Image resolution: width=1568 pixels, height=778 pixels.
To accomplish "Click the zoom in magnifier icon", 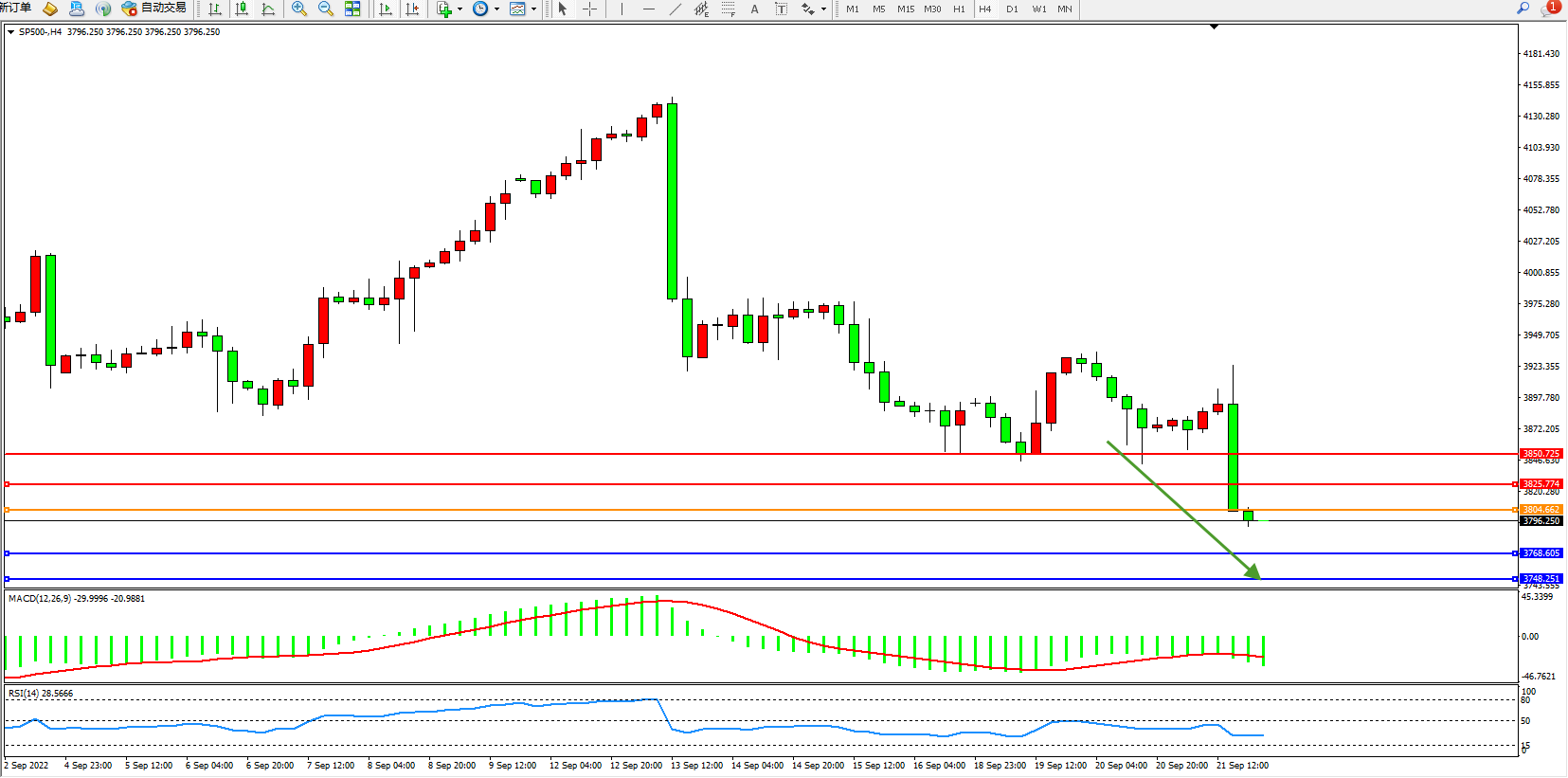I will (299, 9).
